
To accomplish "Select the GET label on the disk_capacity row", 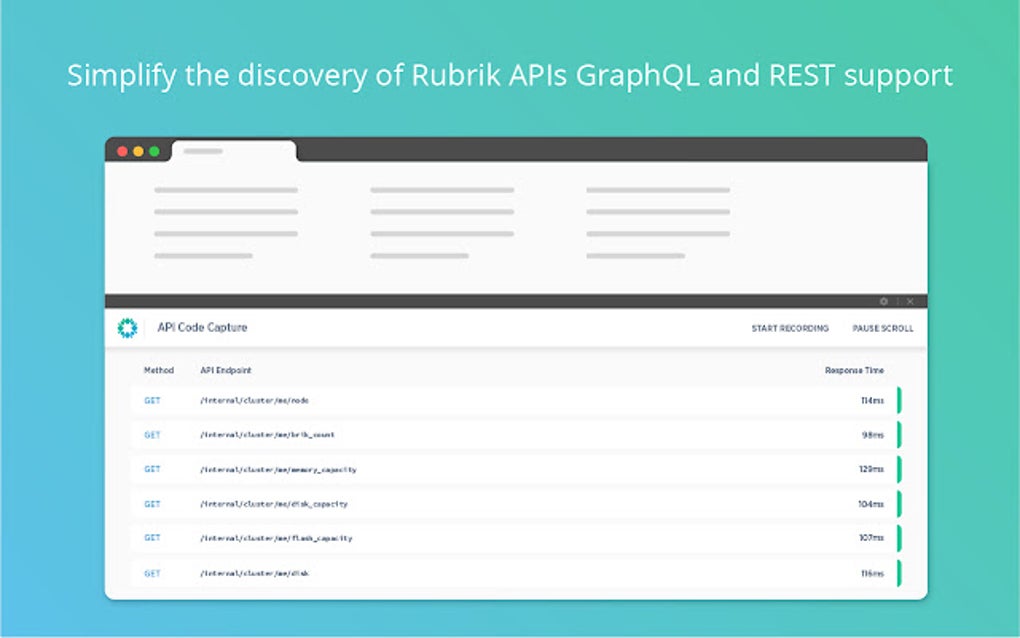I will pos(151,504).
